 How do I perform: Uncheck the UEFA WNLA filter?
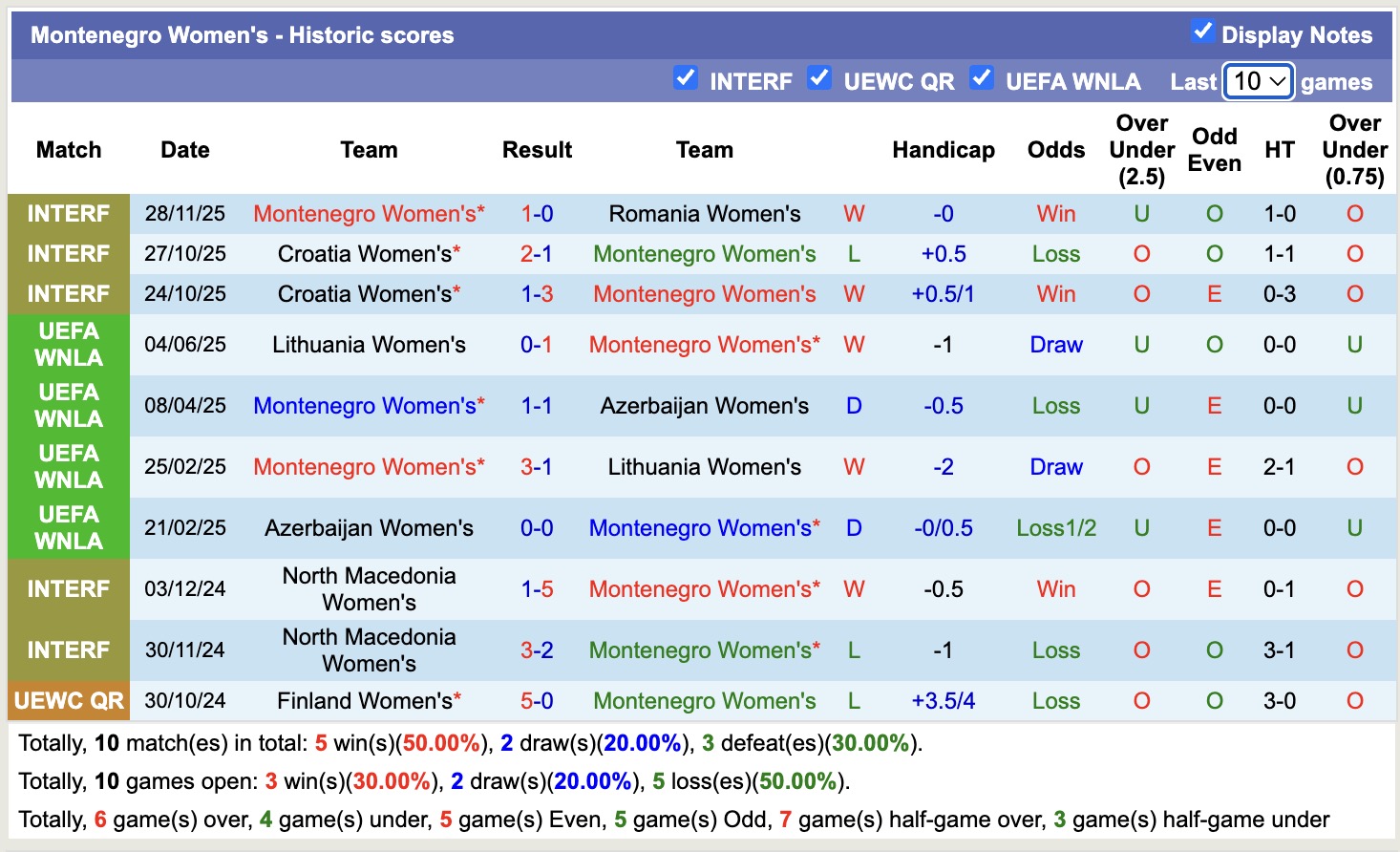click(x=982, y=78)
